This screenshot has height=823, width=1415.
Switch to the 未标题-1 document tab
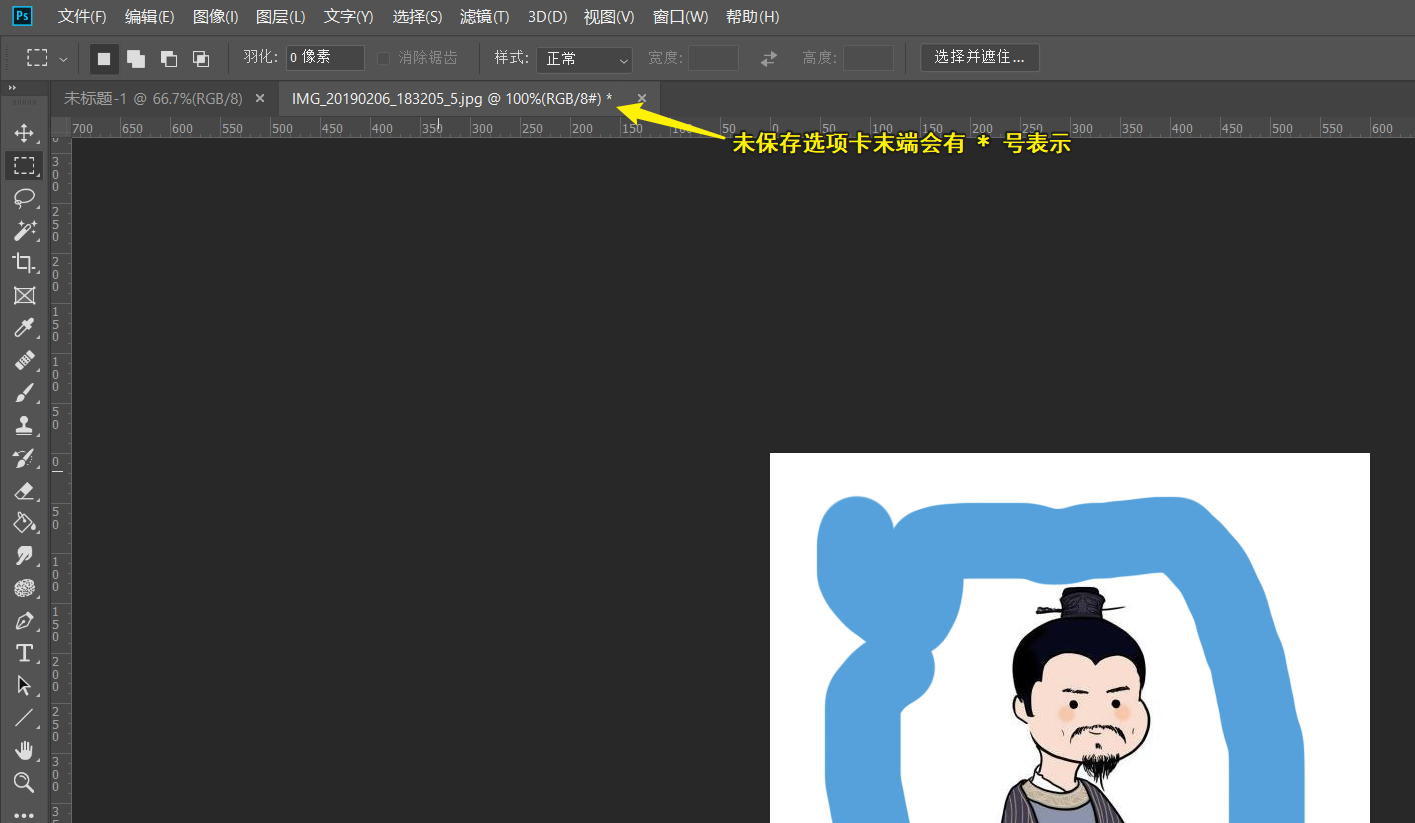[153, 98]
